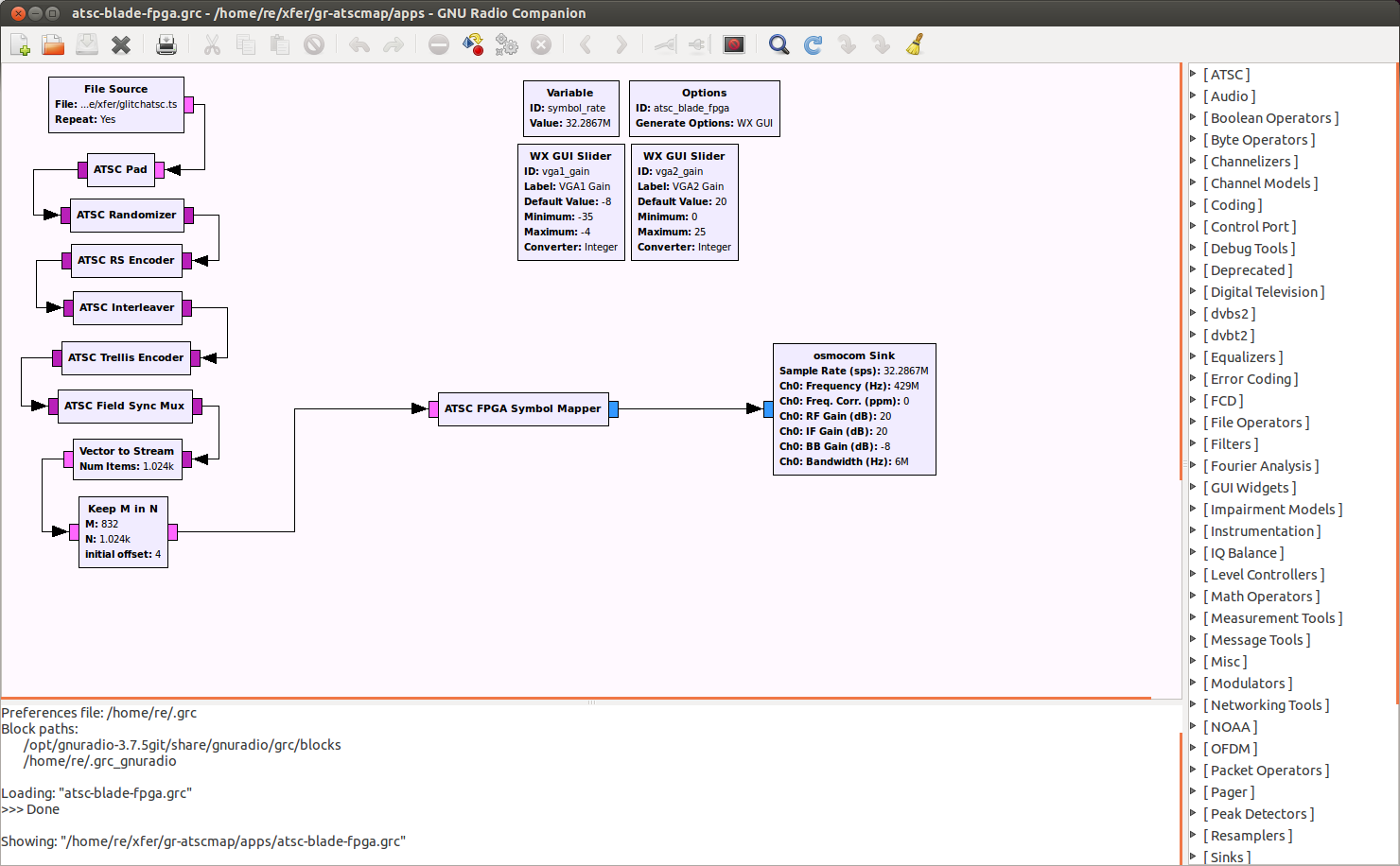1400x866 pixels.
Task: Click the Cut scissors icon
Action: click(212, 44)
